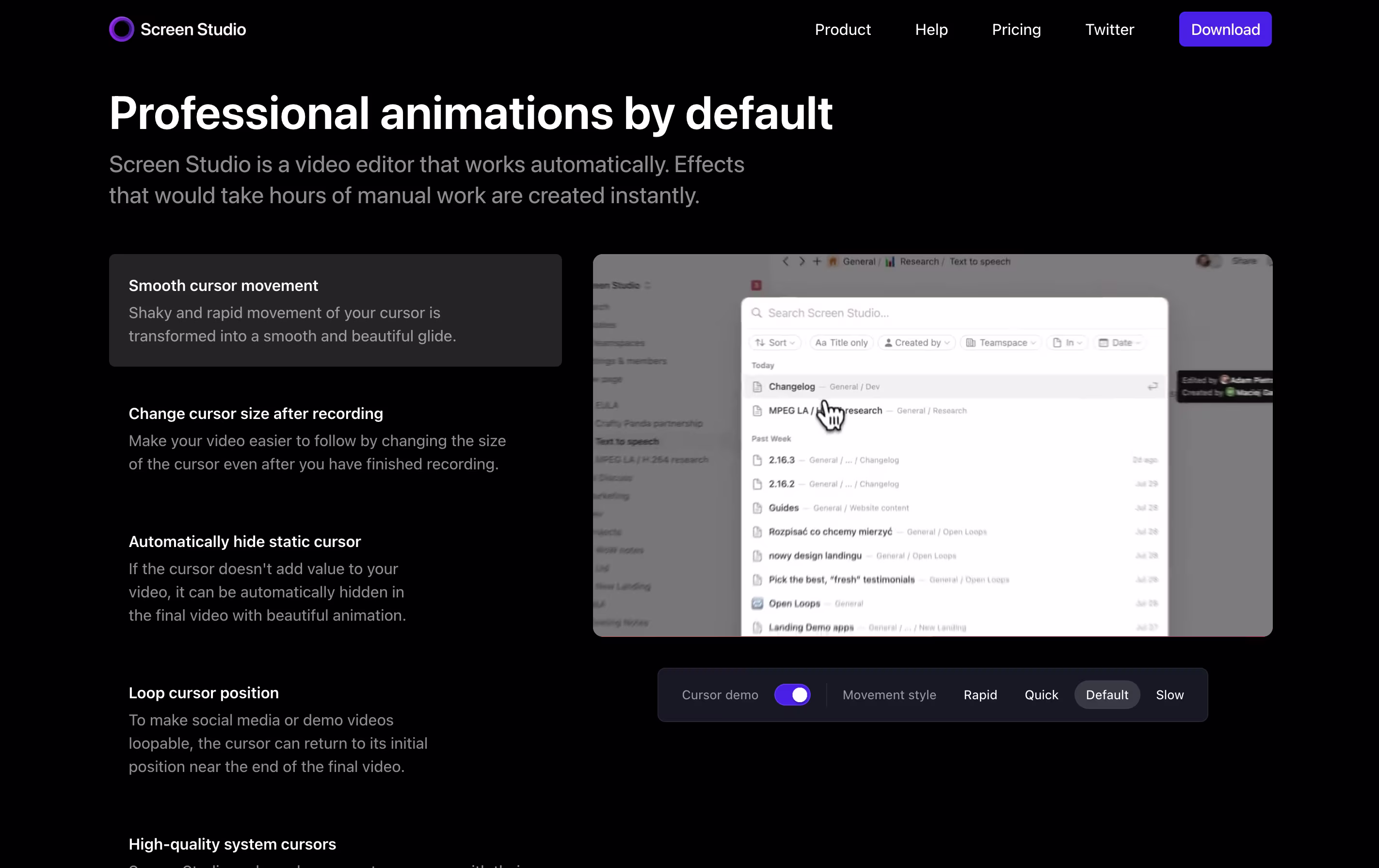Click the document icon next to Changelog
This screenshot has height=868, width=1379.
click(758, 386)
